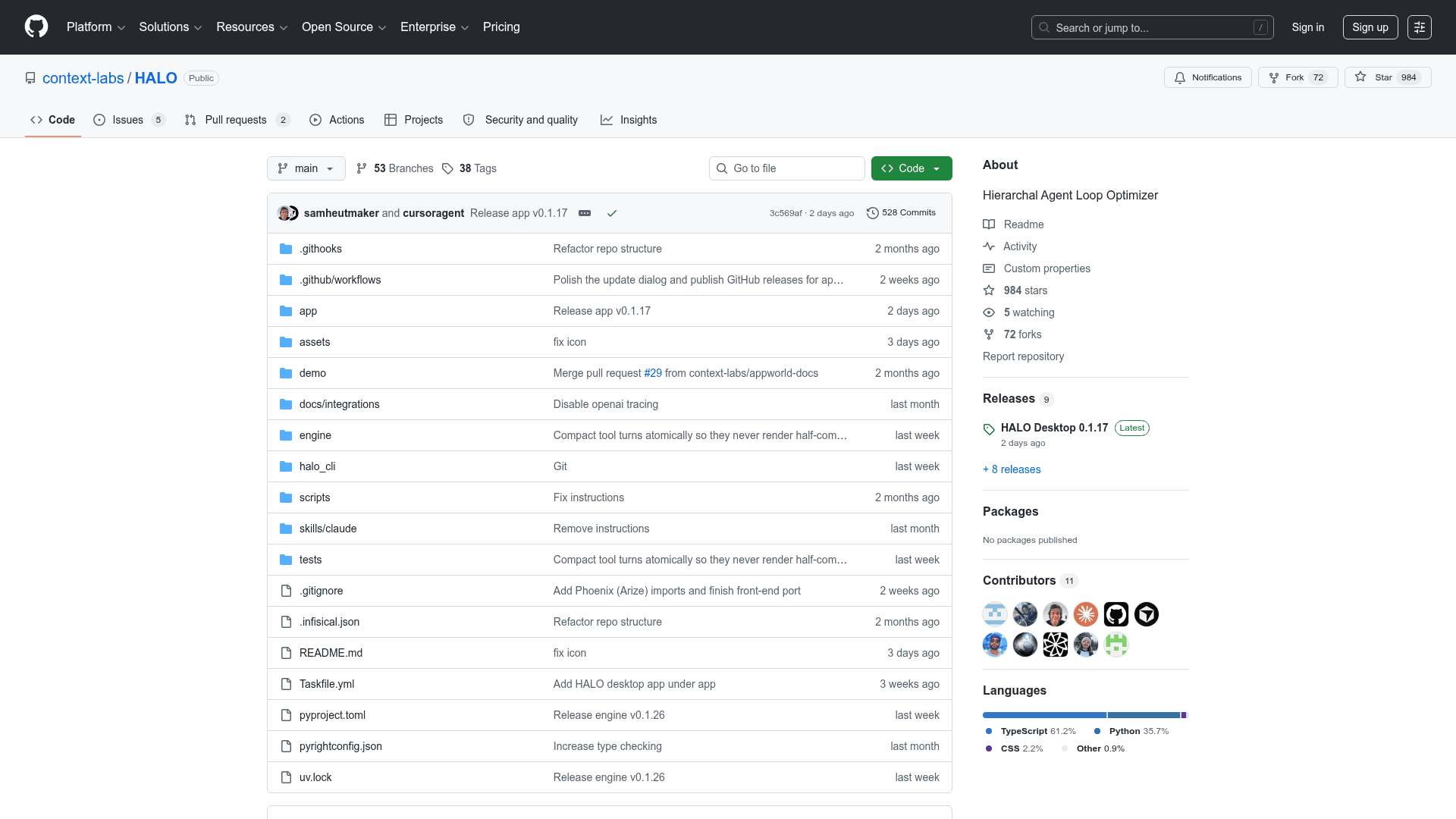Open the cursoragent author link
This screenshot has height=819, width=1456.
(434, 213)
